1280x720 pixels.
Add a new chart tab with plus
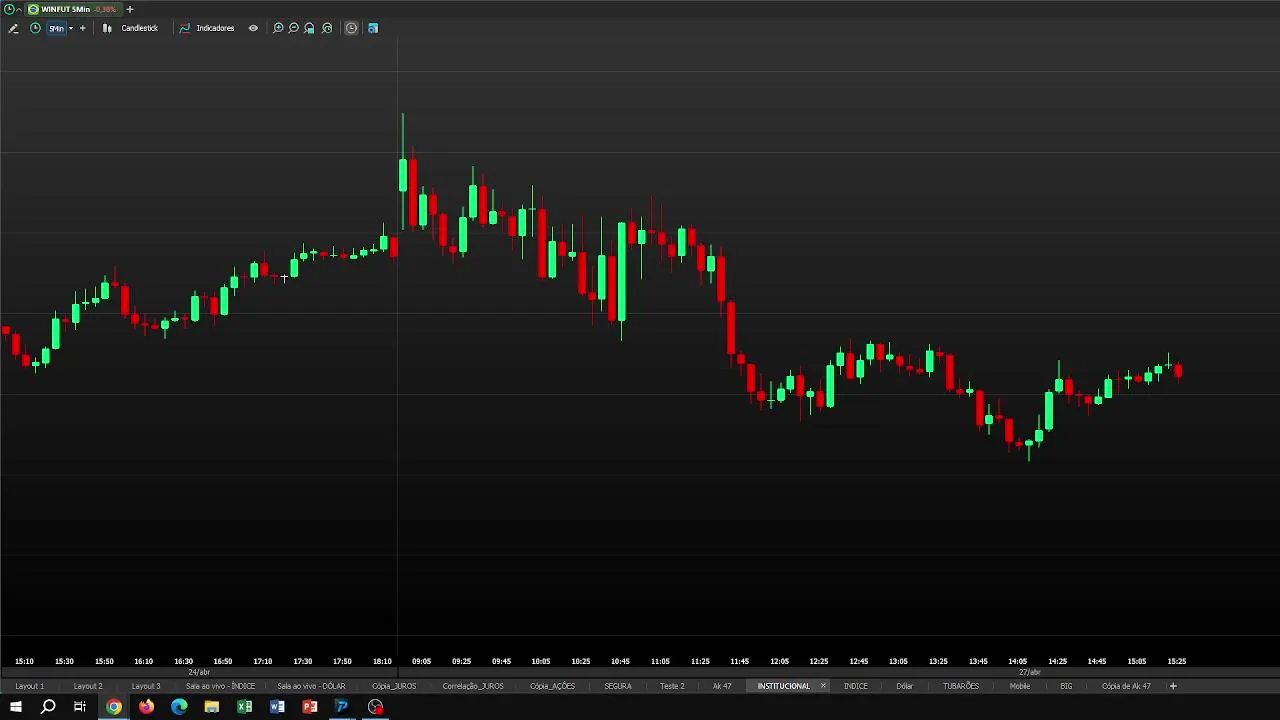click(x=129, y=9)
